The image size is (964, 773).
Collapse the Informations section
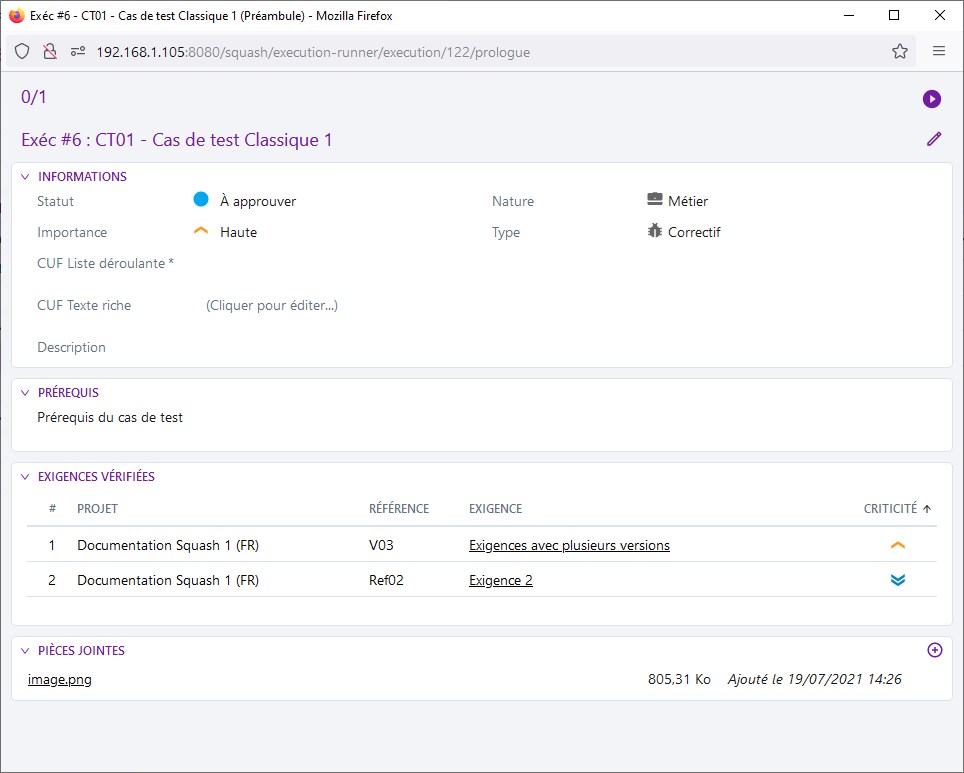click(26, 177)
